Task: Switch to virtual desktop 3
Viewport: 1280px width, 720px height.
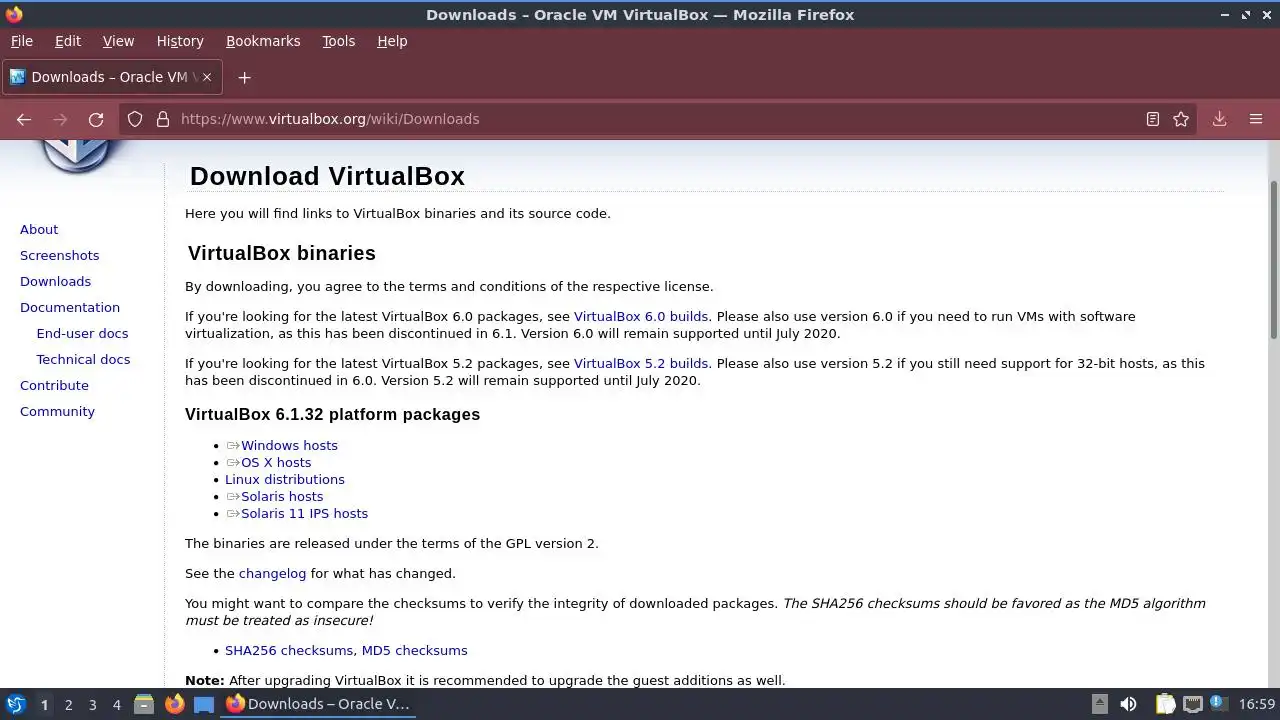Action: pos(92,704)
